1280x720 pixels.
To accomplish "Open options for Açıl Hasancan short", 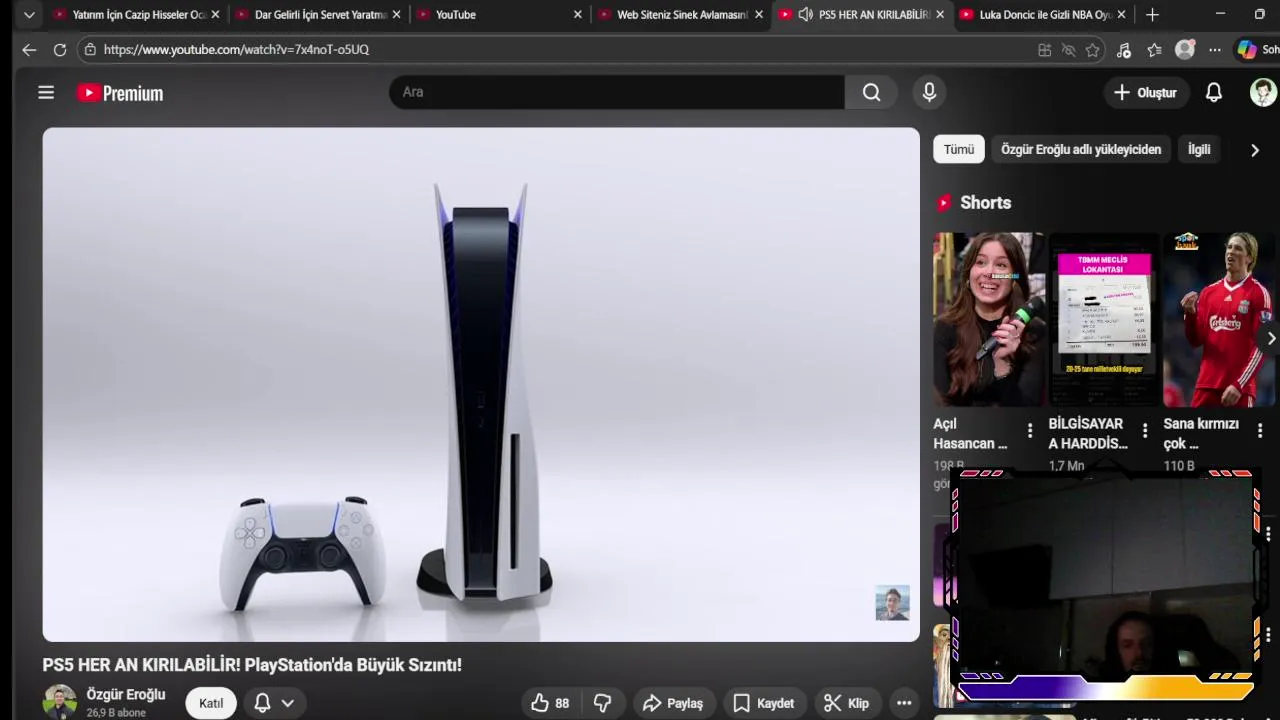I will (x=1030, y=431).
